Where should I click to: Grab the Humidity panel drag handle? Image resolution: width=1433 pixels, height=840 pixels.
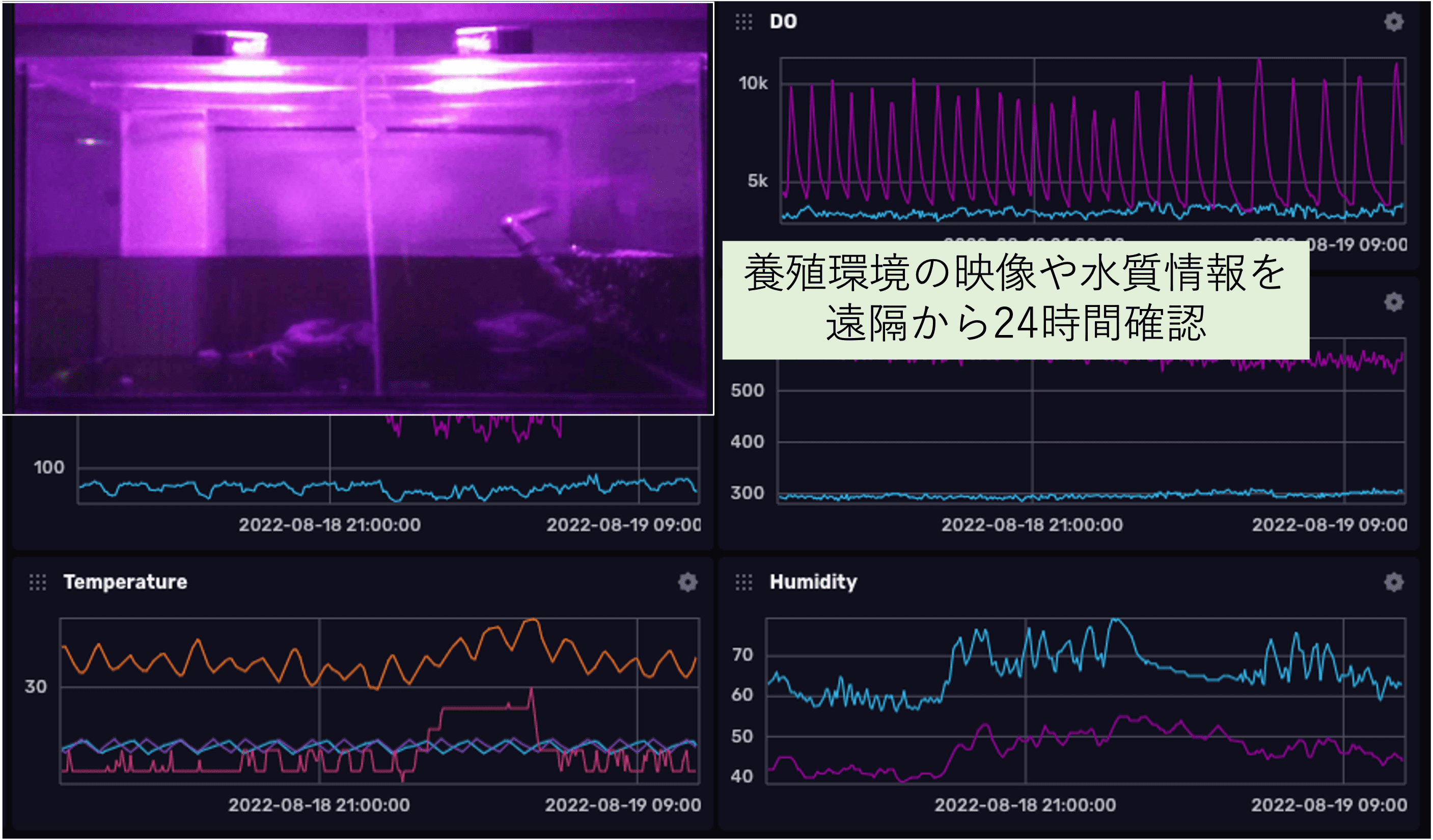[x=743, y=582]
